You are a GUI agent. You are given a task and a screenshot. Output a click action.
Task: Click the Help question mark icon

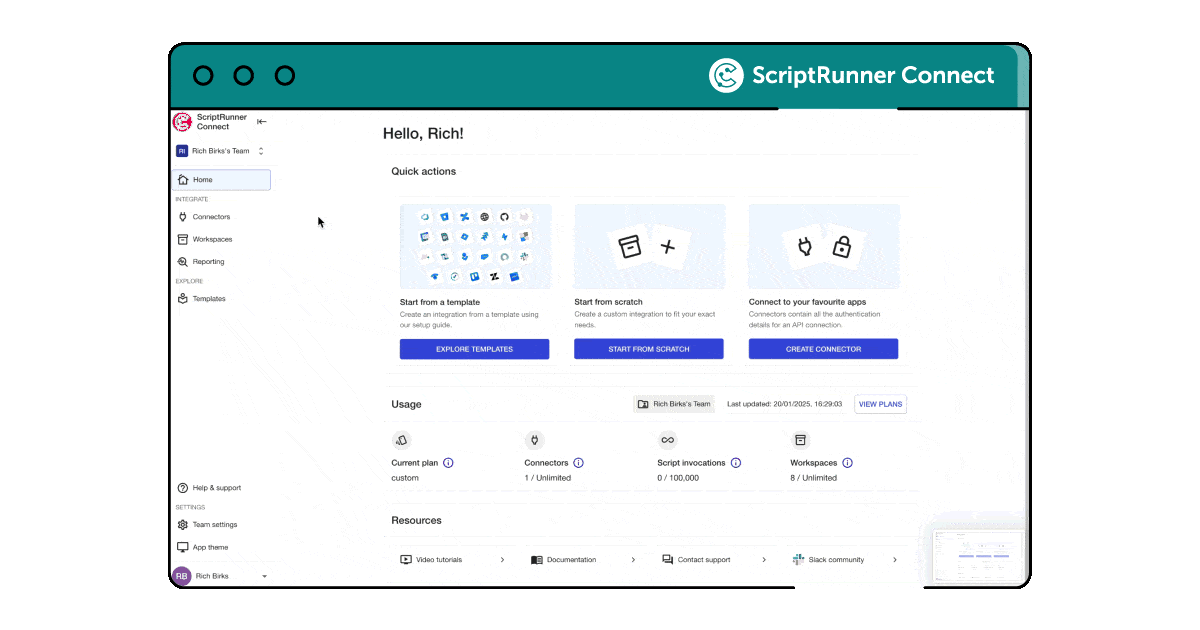[183, 488]
